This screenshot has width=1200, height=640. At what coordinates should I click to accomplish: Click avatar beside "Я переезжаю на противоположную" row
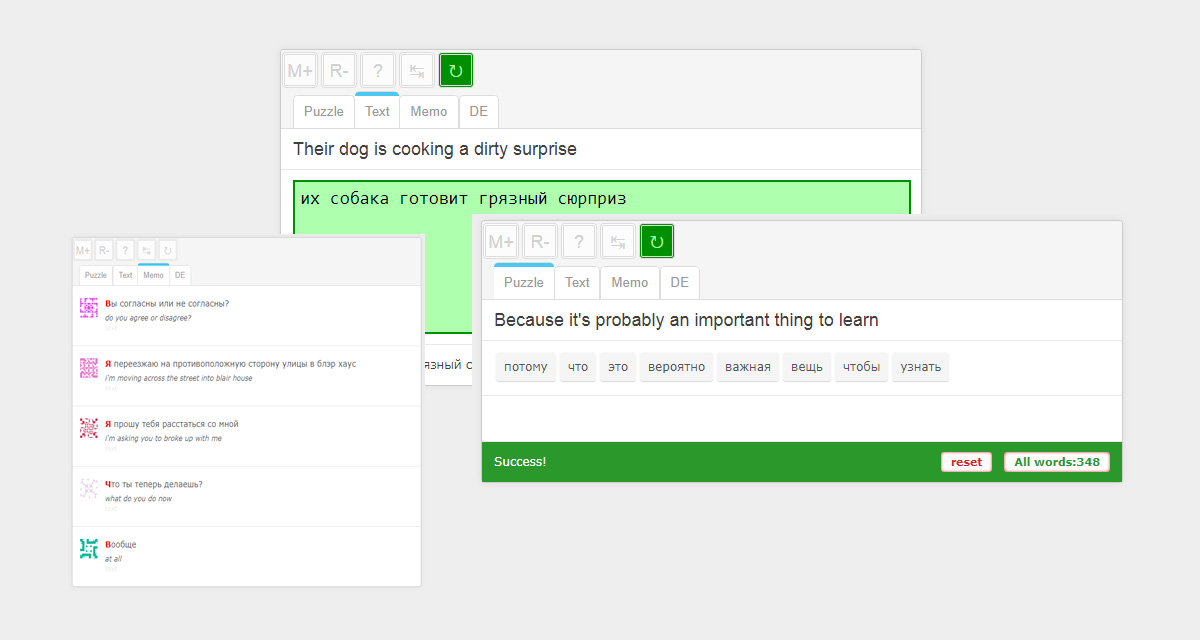pyautogui.click(x=89, y=368)
